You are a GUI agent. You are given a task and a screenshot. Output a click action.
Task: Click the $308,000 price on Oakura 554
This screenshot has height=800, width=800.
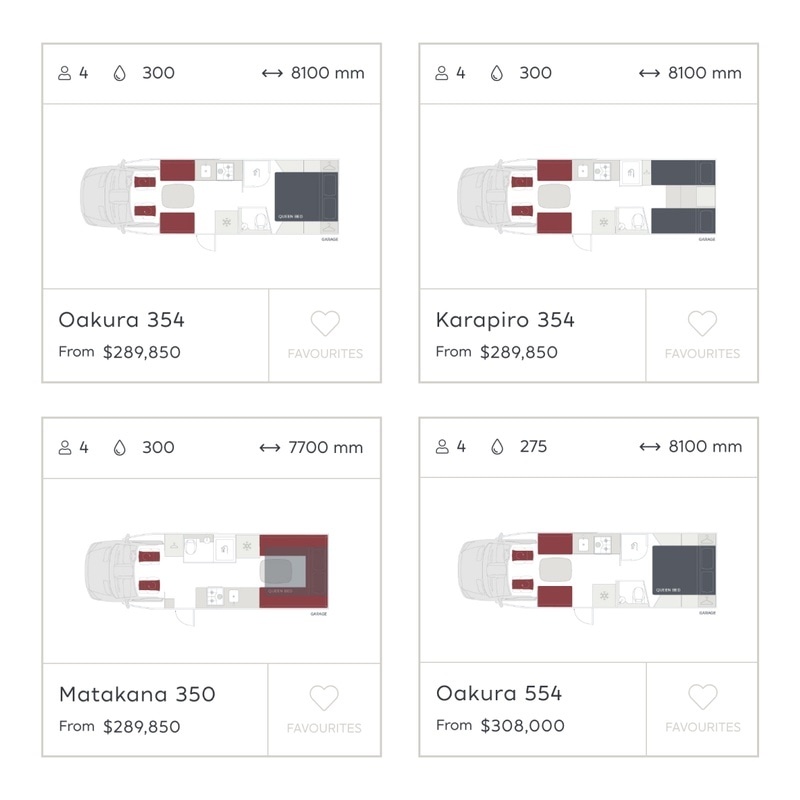tap(522, 726)
